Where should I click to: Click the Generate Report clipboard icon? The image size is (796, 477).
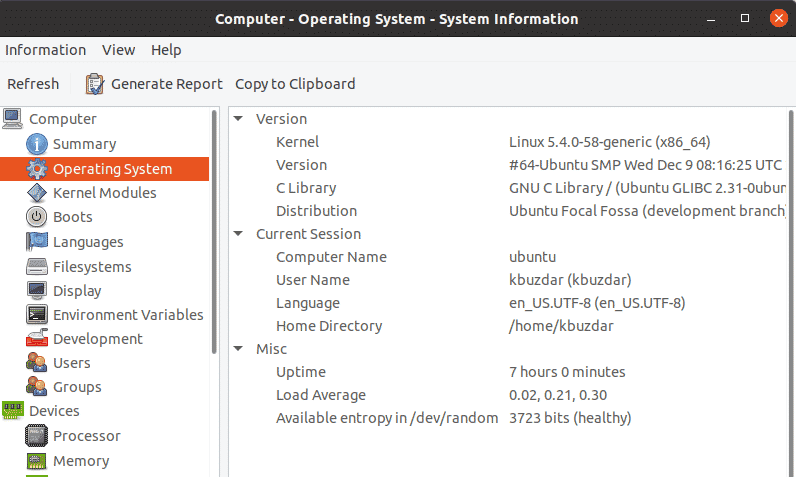click(x=95, y=84)
